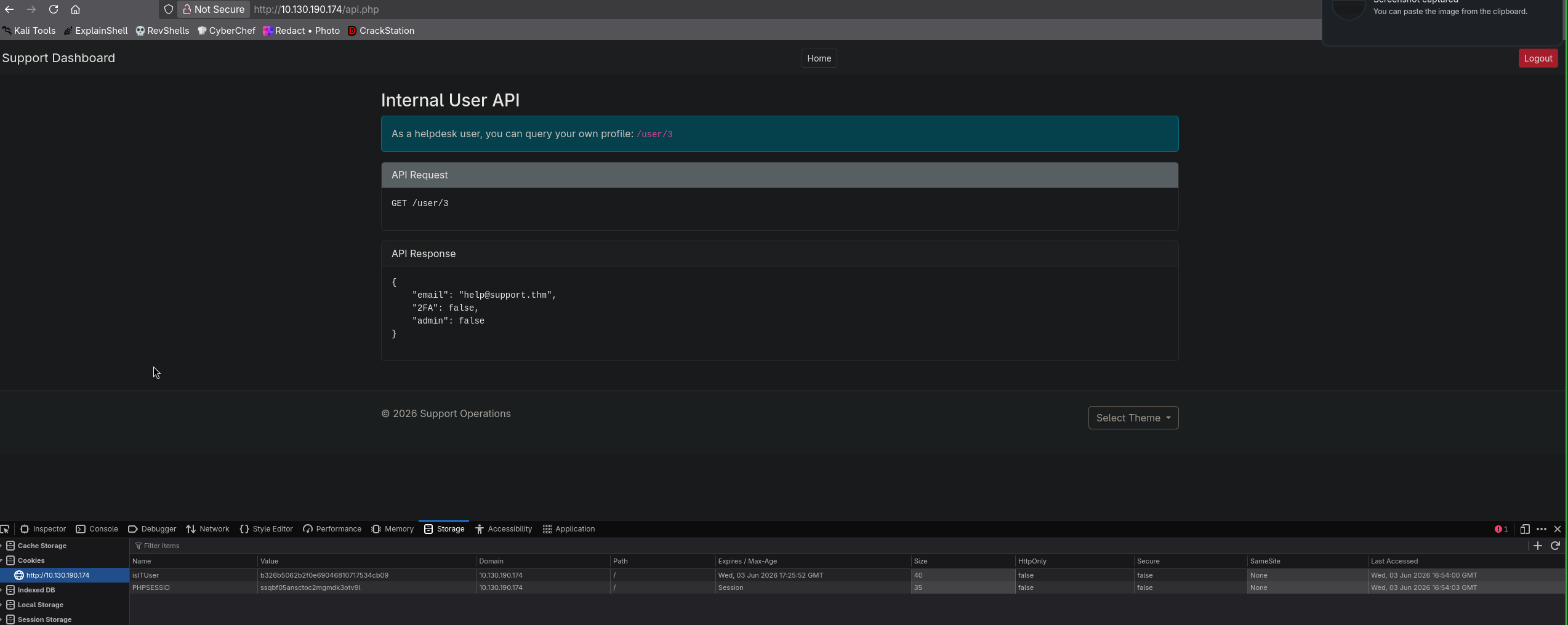
Task: Open the Select Theme dropdown
Action: [1133, 418]
